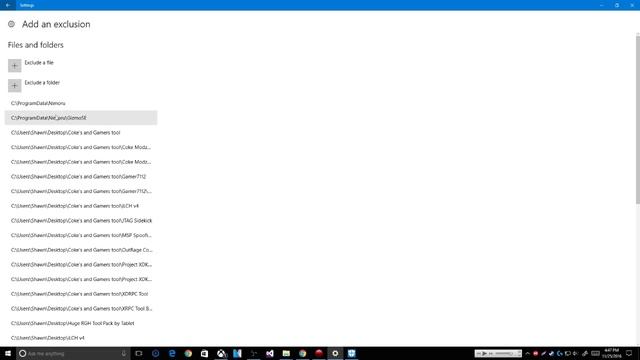Open the red ball app on taskbar

point(319,353)
